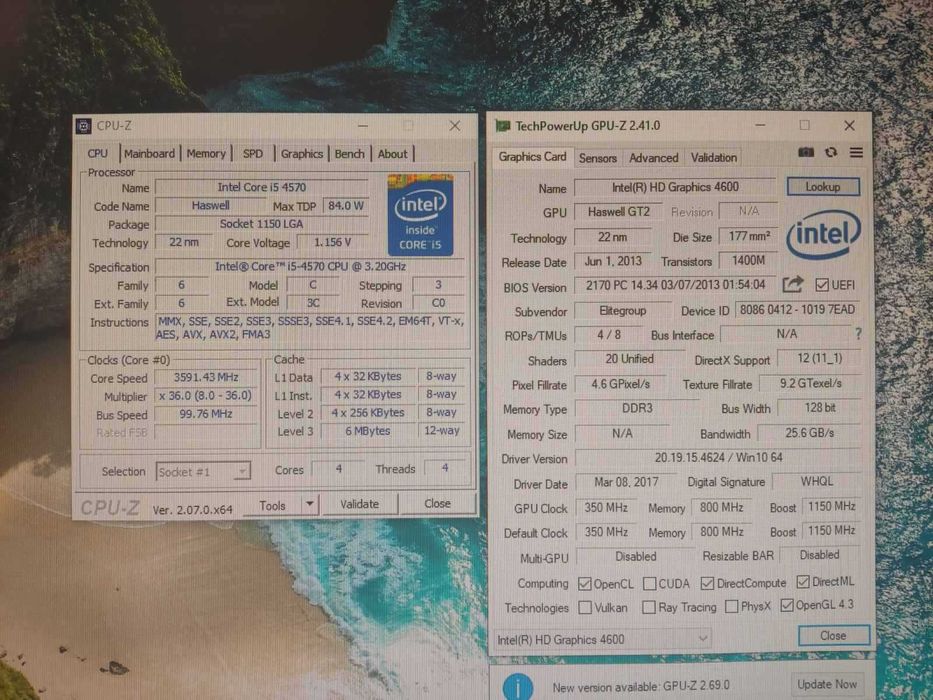Click the blue info icon in update bar
933x700 pixels.
[x=518, y=687]
